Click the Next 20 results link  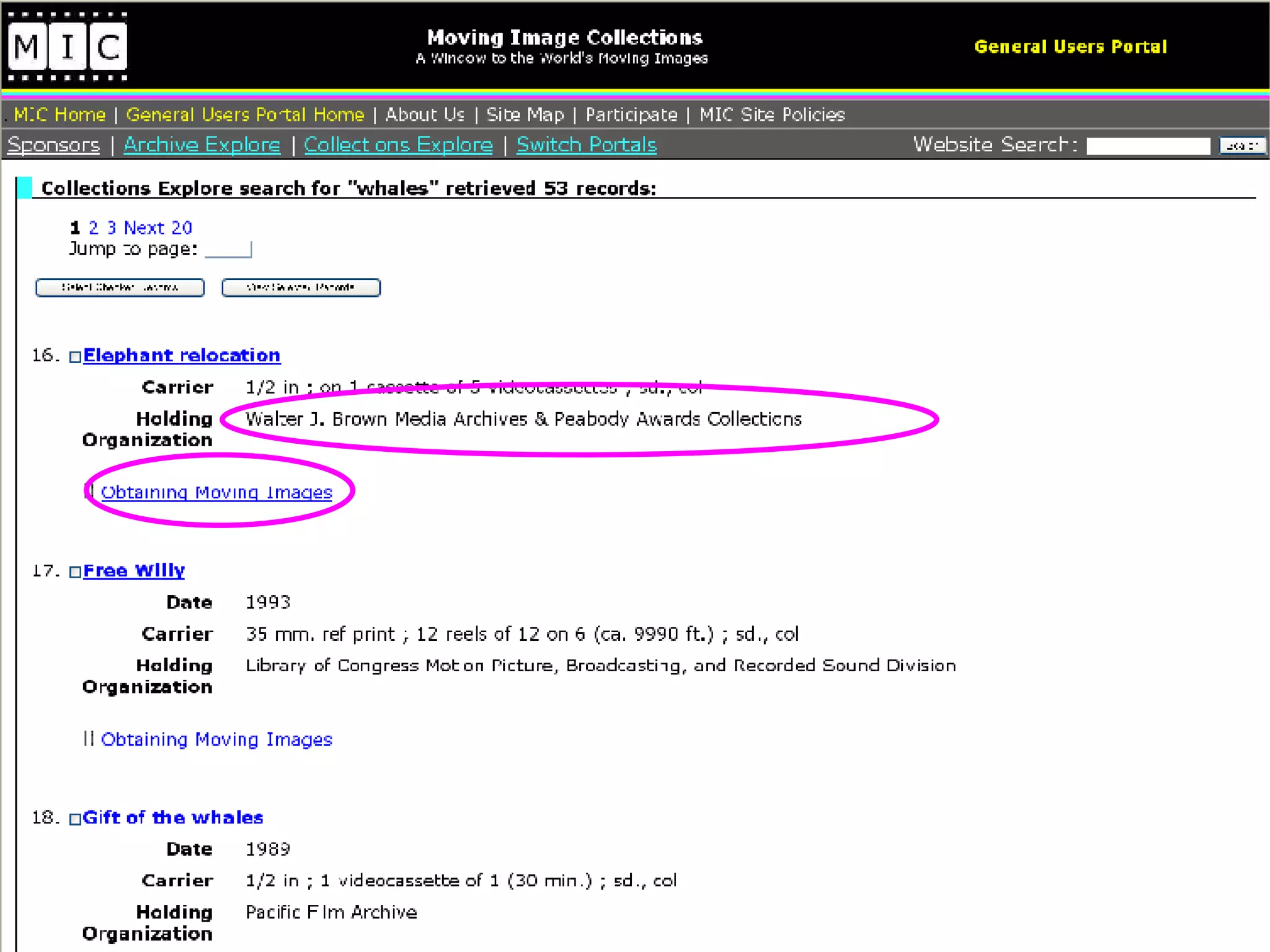[158, 227]
